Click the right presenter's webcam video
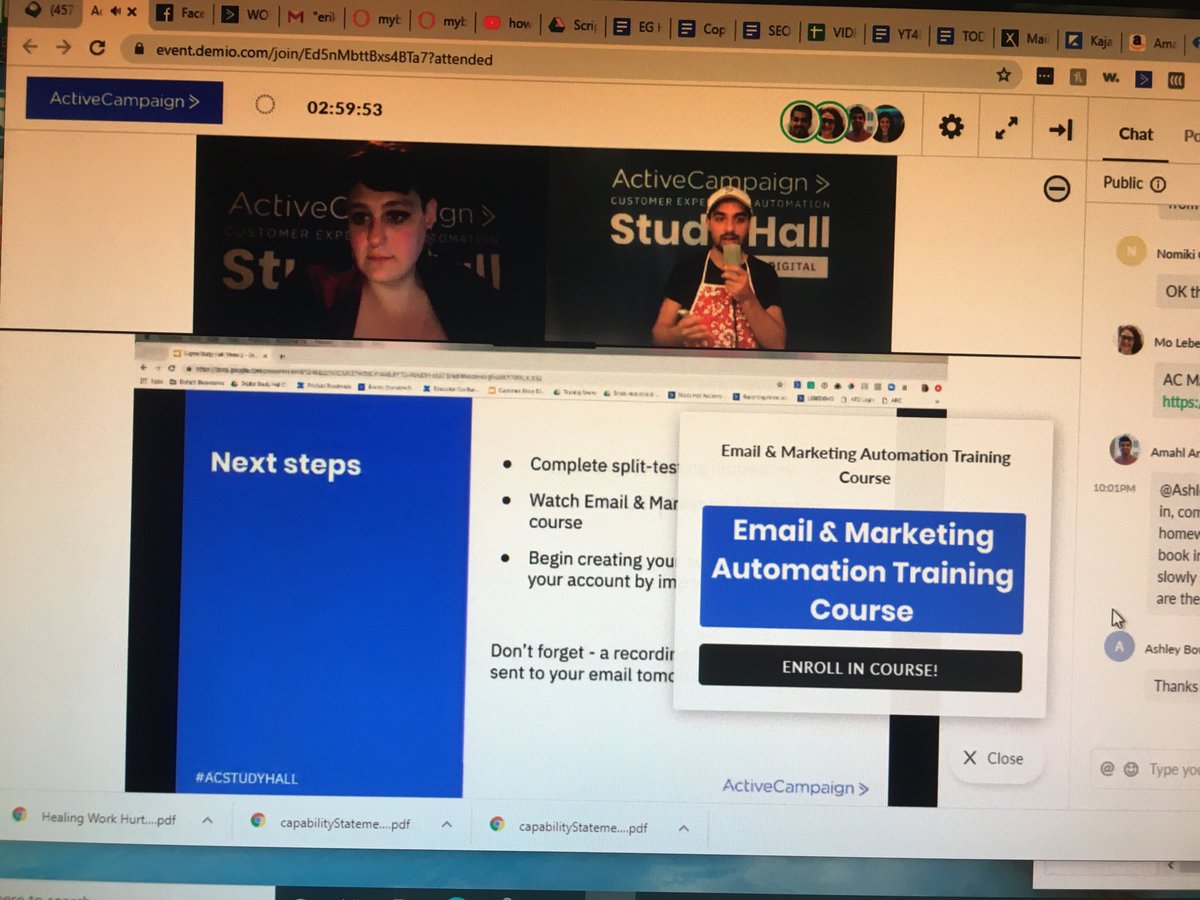This screenshot has height=900, width=1200. [x=721, y=251]
